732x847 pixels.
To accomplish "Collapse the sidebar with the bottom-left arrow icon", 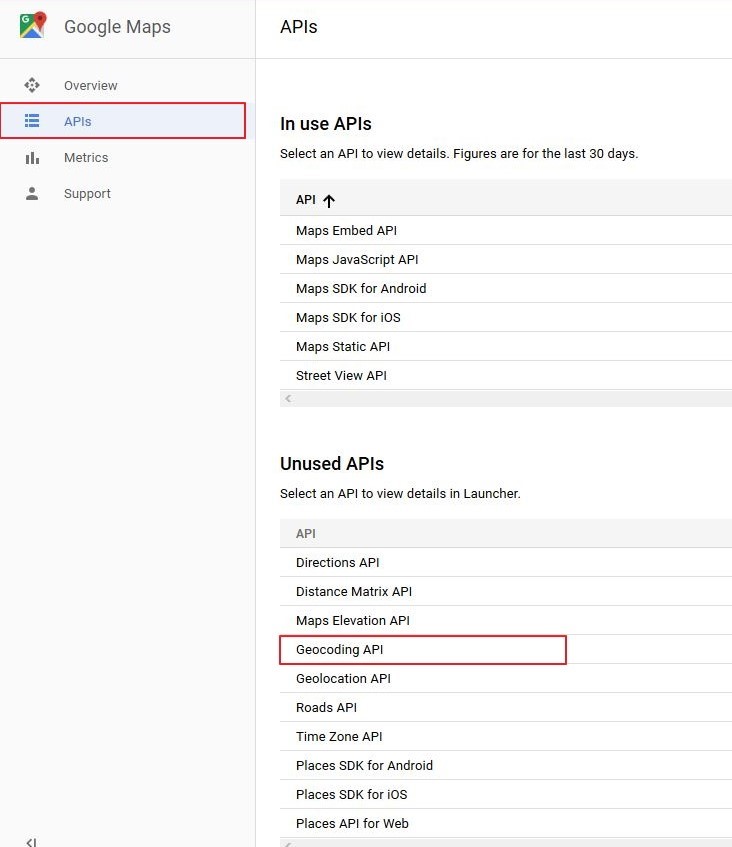I will click(30, 840).
